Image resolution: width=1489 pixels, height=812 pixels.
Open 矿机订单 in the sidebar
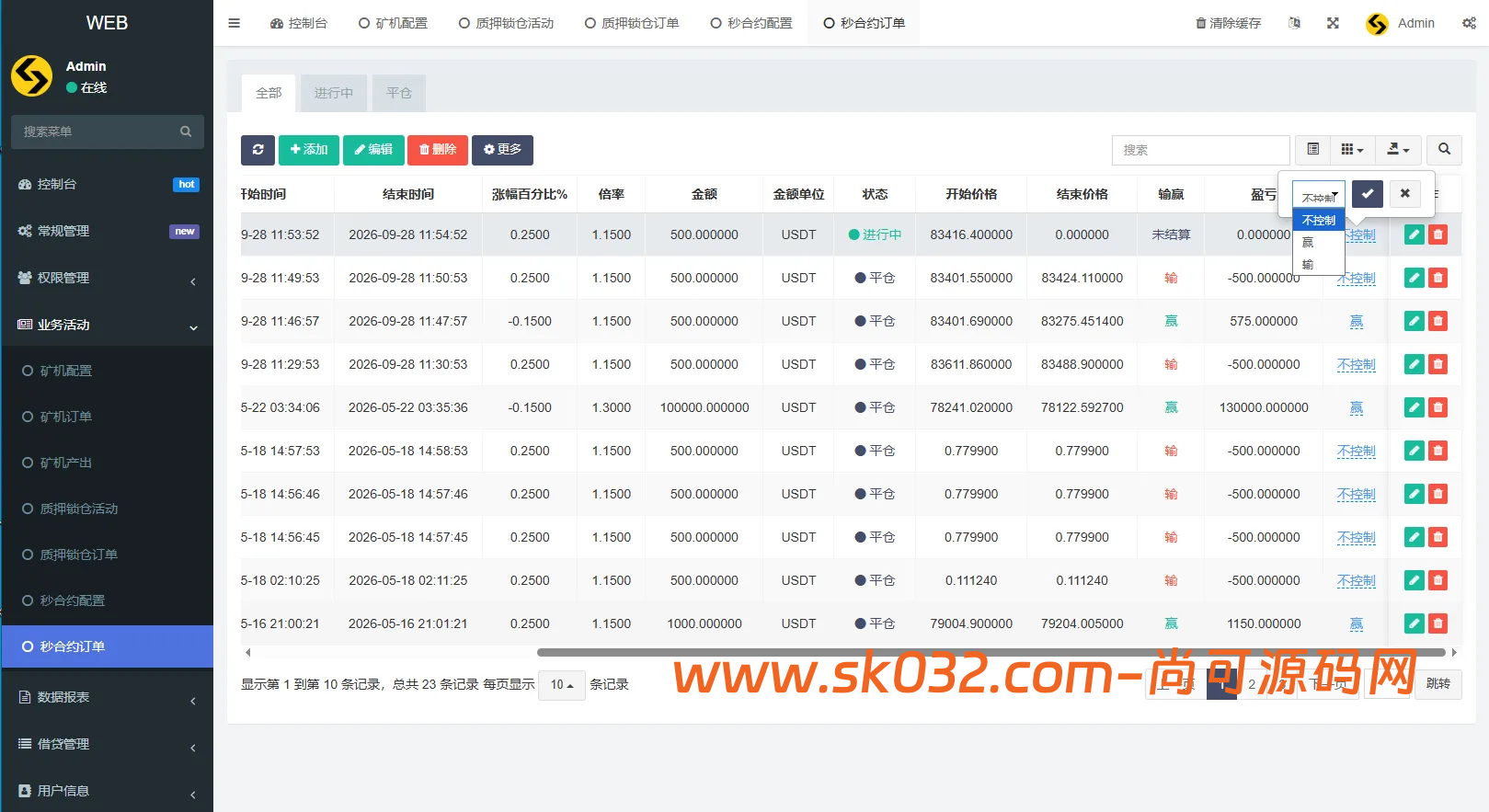[x=108, y=417]
